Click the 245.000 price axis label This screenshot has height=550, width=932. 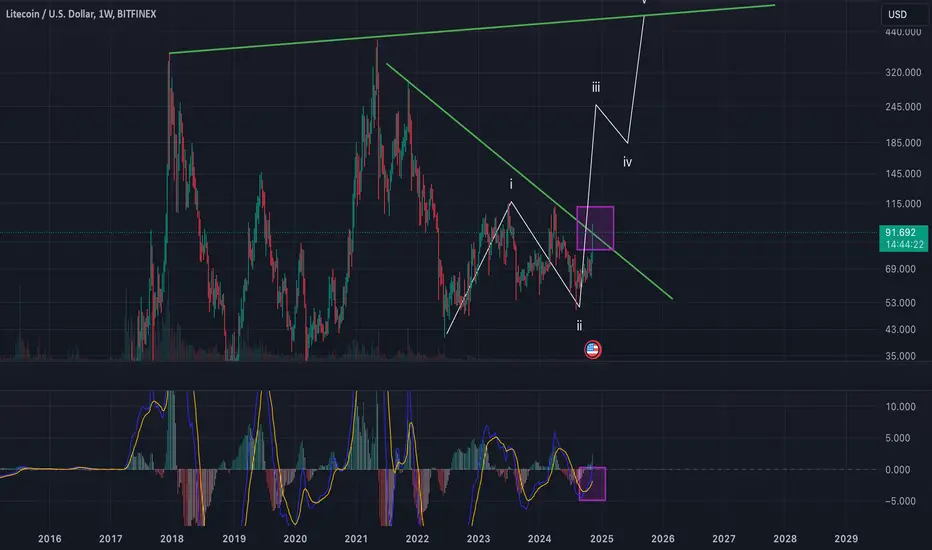(903, 107)
